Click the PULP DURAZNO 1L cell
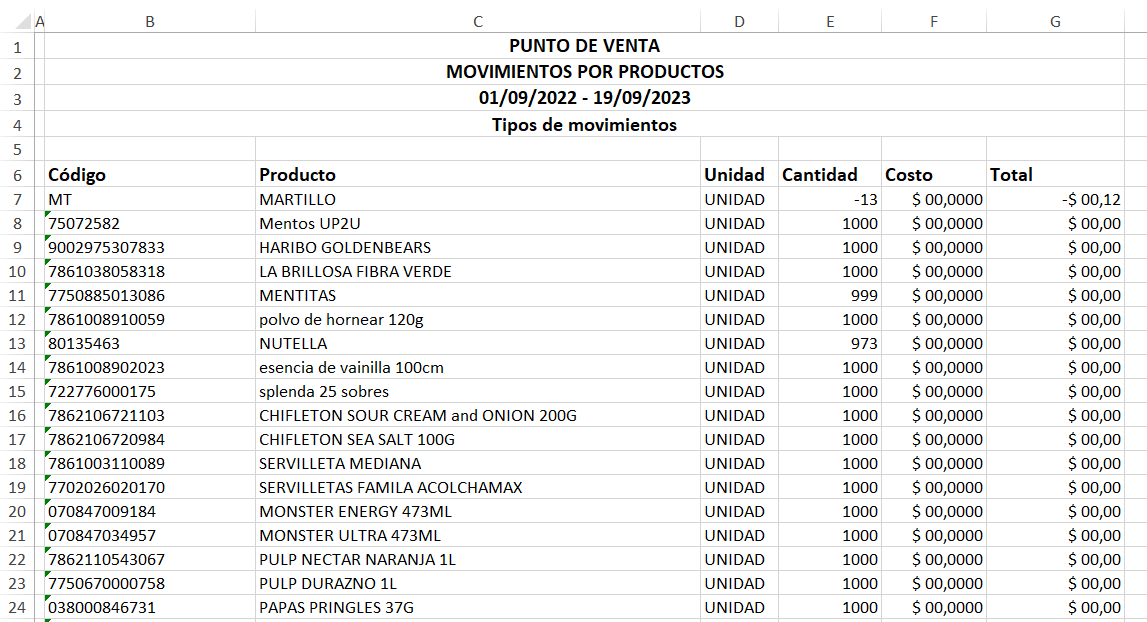Image resolution: width=1147 pixels, height=622 pixels. tap(478, 583)
